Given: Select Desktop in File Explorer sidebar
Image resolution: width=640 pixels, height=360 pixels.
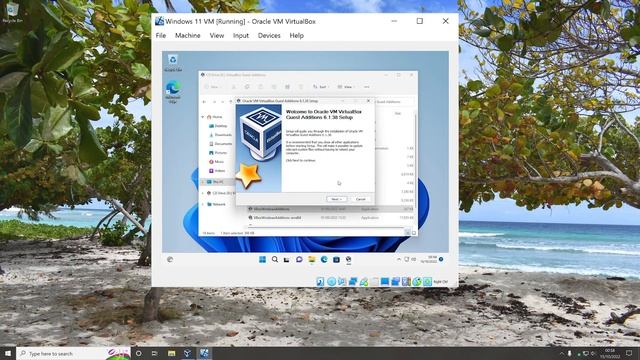Looking at the screenshot, I should click(218, 126).
